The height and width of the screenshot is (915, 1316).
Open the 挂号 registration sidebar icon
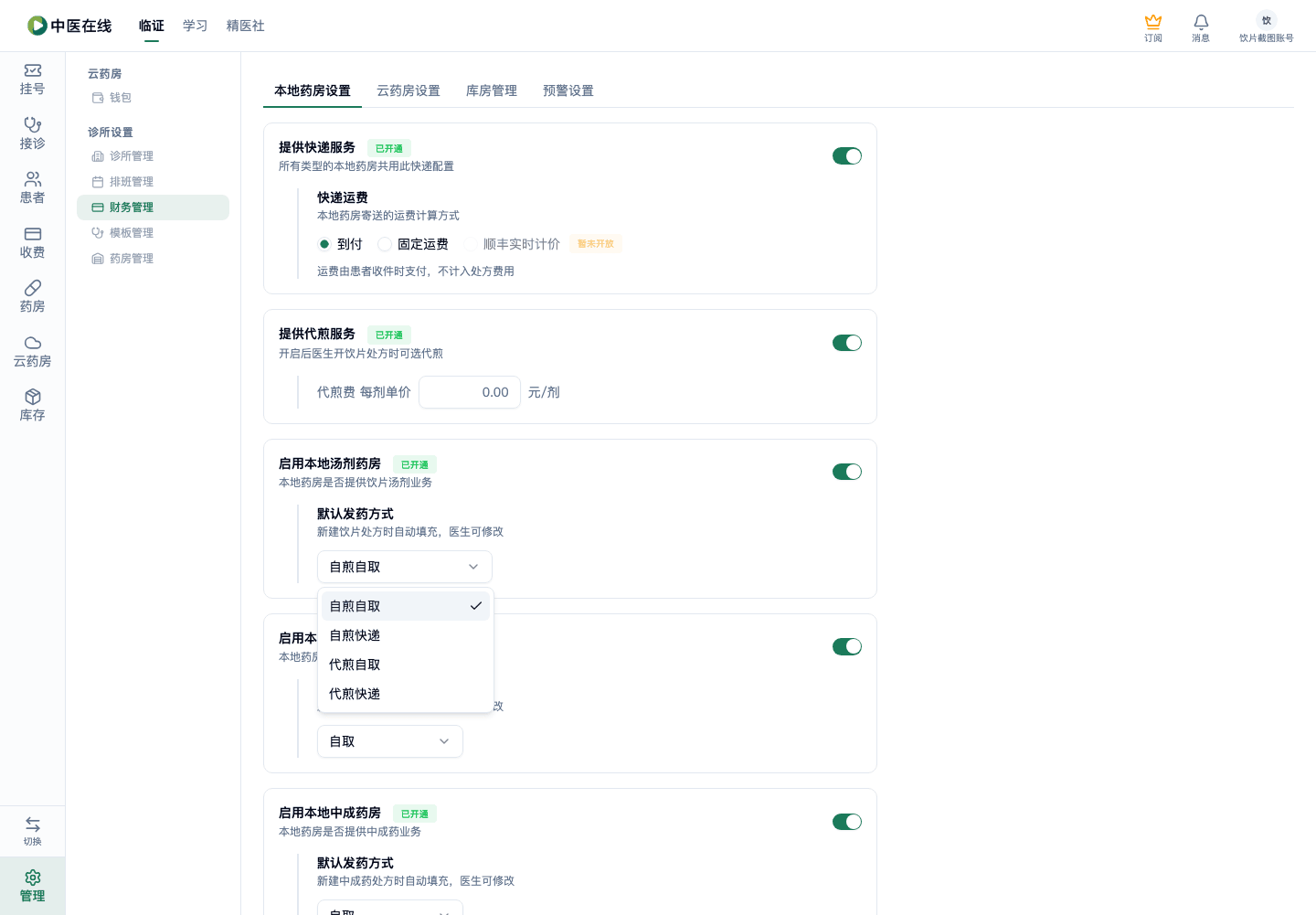click(33, 70)
